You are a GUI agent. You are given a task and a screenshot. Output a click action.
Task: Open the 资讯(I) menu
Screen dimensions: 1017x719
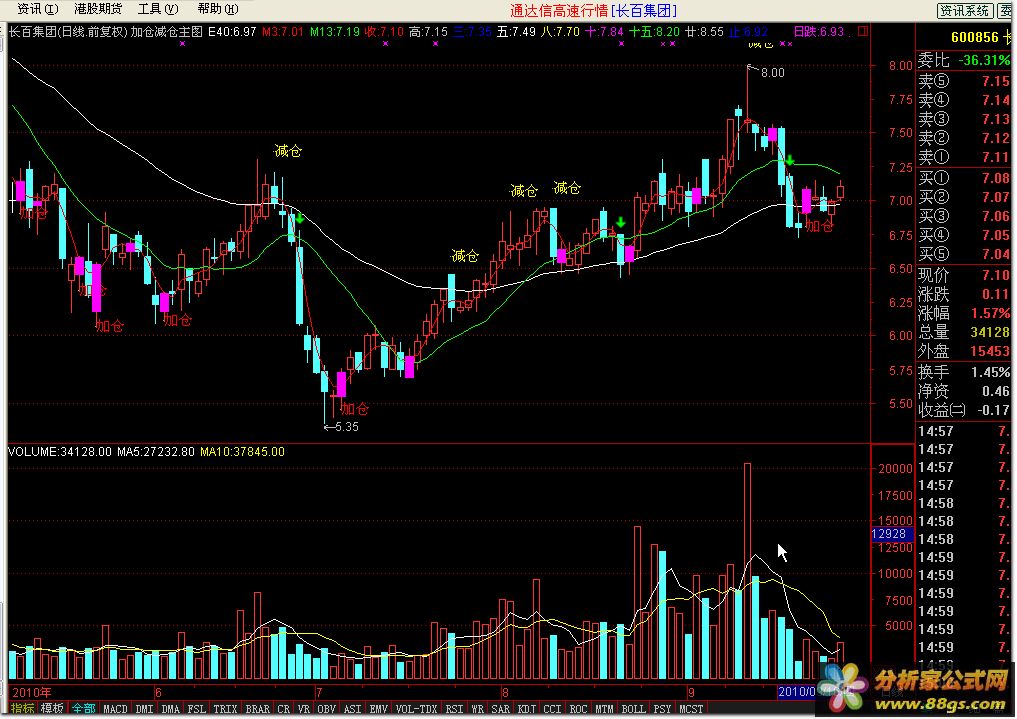tap(37, 9)
